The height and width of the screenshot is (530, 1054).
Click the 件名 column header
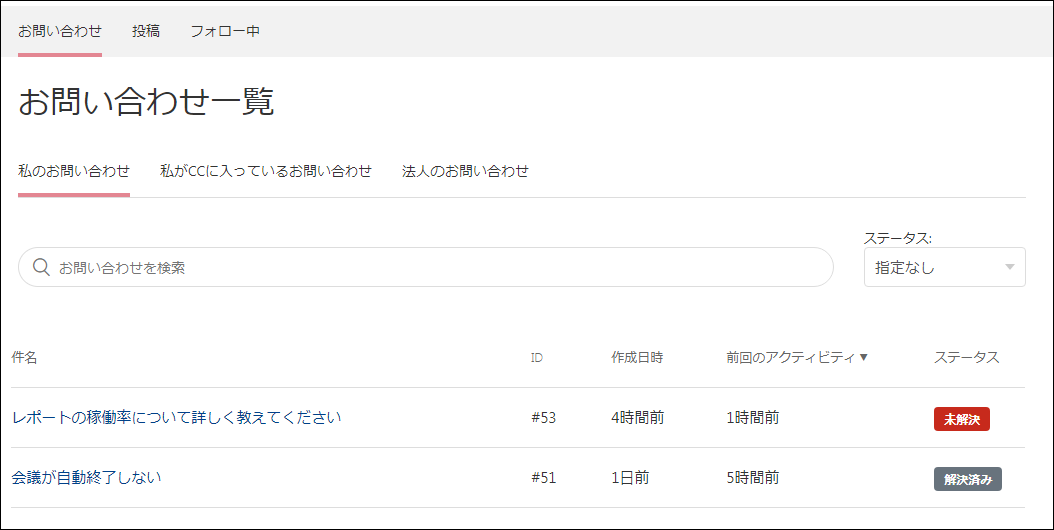[25, 357]
